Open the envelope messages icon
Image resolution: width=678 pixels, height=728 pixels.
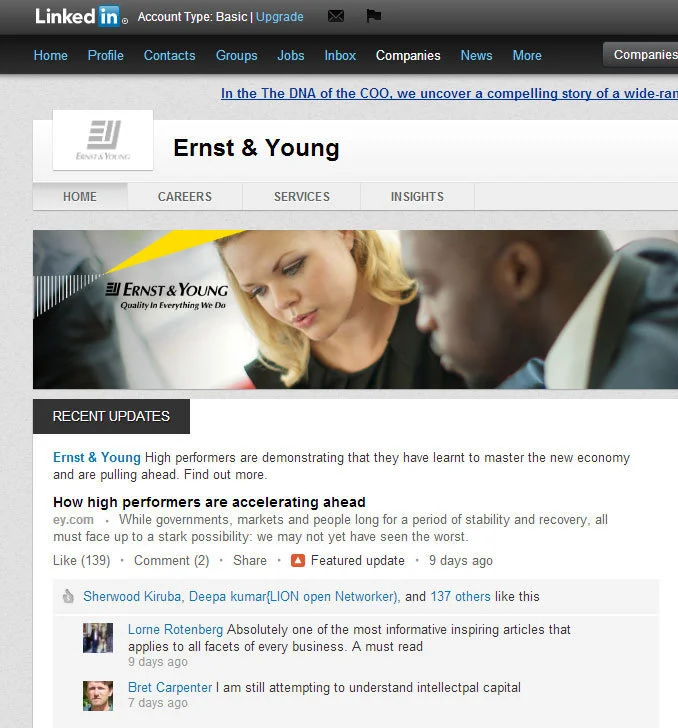(x=336, y=16)
